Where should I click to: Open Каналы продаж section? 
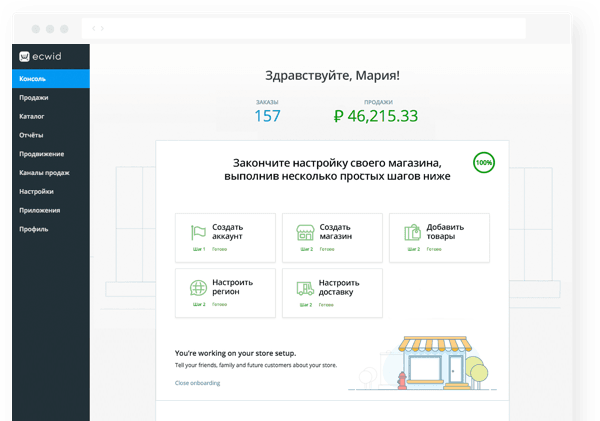(x=51, y=173)
